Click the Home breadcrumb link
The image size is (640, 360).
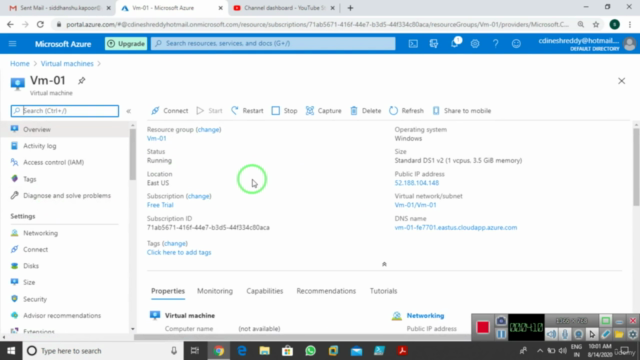20,64
